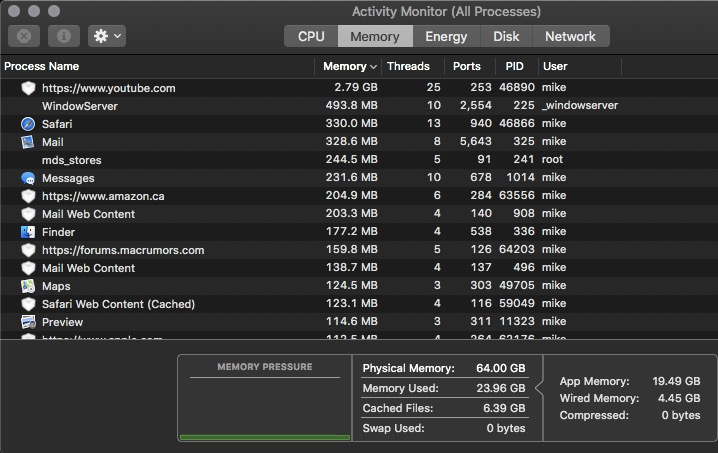Open the gear actions dropdown

pyautogui.click(x=107, y=36)
